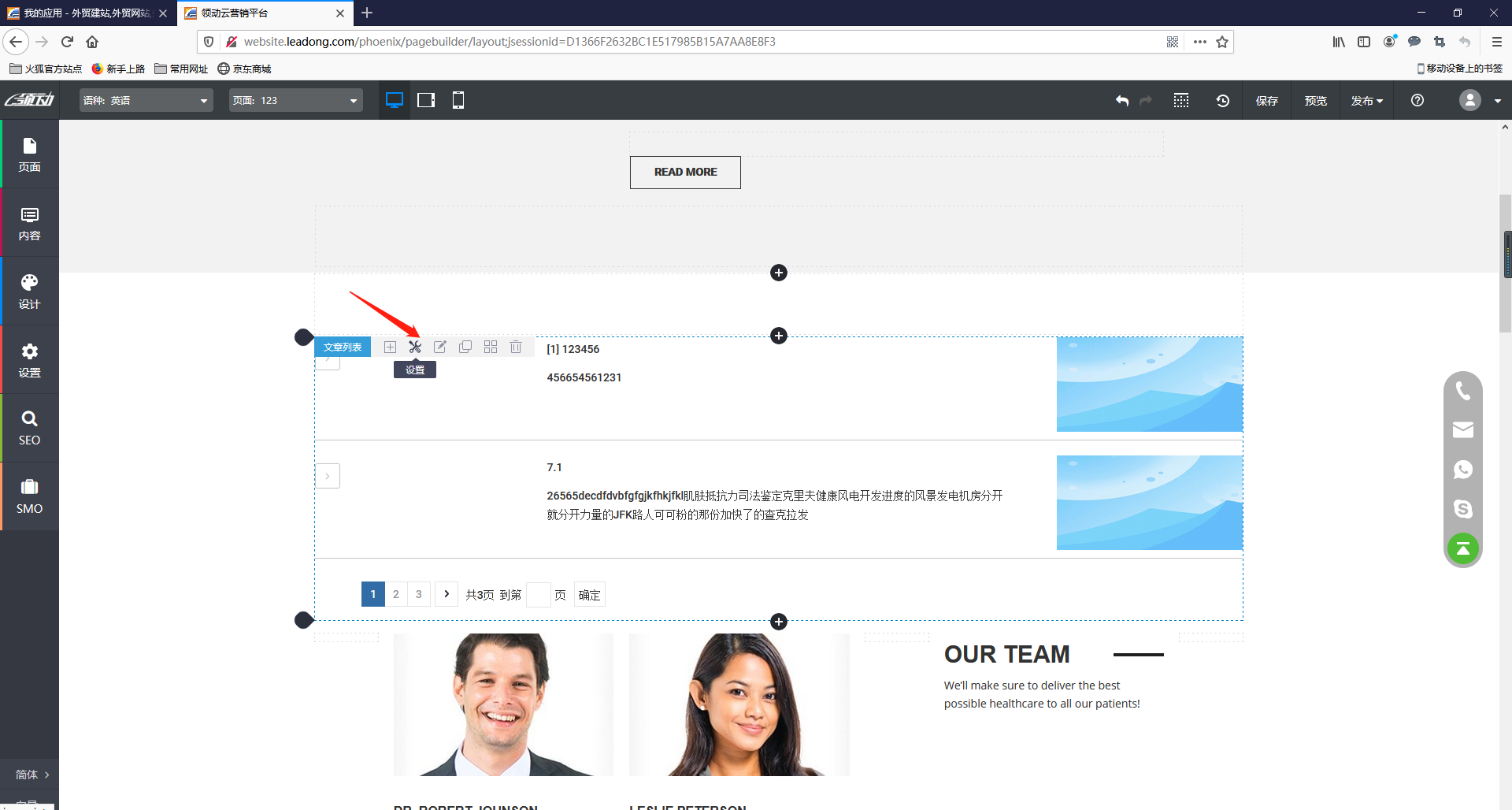The width and height of the screenshot is (1512, 810).
Task: Switch to mobile phone preview mode
Action: [x=458, y=100]
